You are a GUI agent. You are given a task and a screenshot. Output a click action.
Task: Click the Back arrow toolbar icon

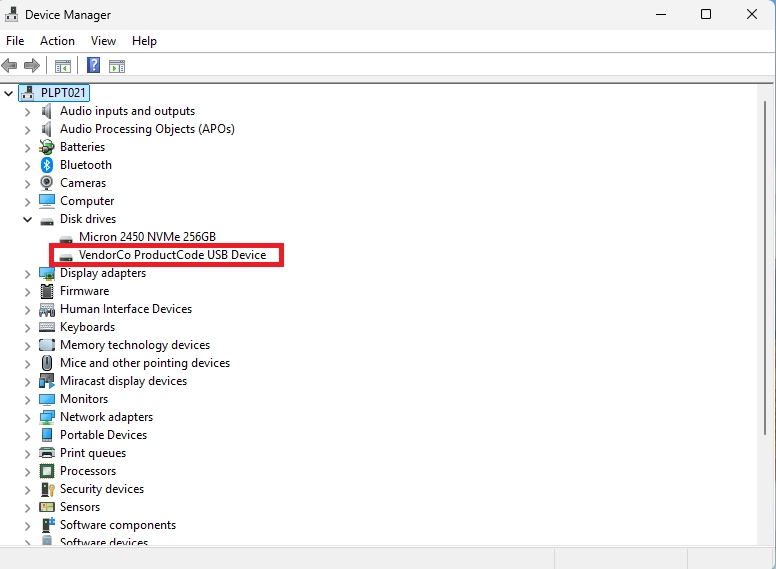[9, 65]
